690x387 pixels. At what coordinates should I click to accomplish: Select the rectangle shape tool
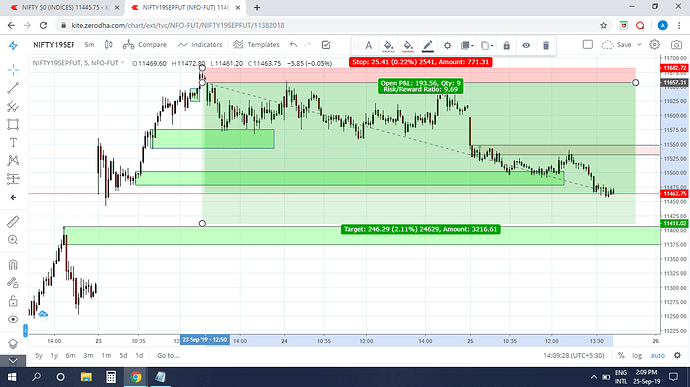(x=13, y=125)
